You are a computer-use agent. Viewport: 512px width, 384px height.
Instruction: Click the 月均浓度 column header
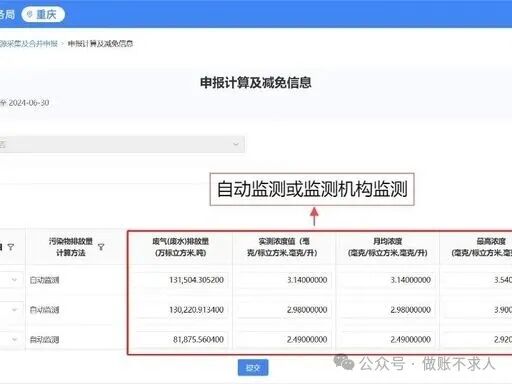[x=388, y=247]
